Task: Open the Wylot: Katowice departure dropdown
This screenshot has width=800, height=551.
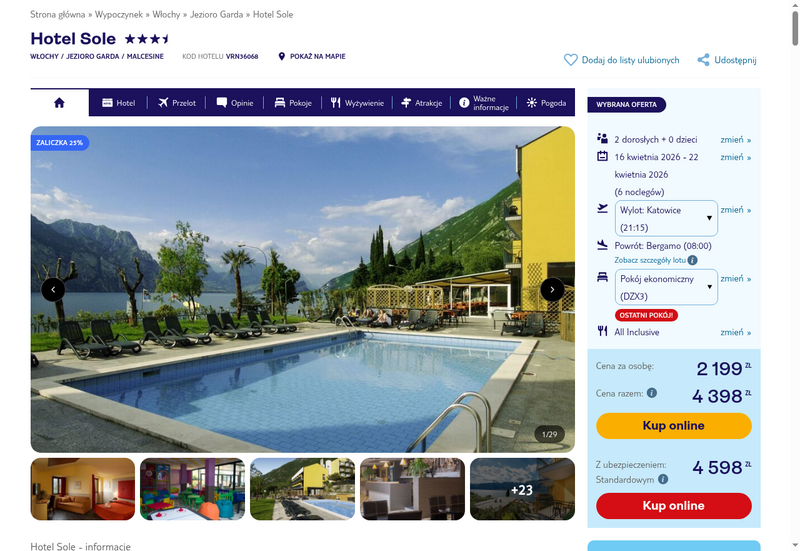Action: pyautogui.click(x=666, y=218)
